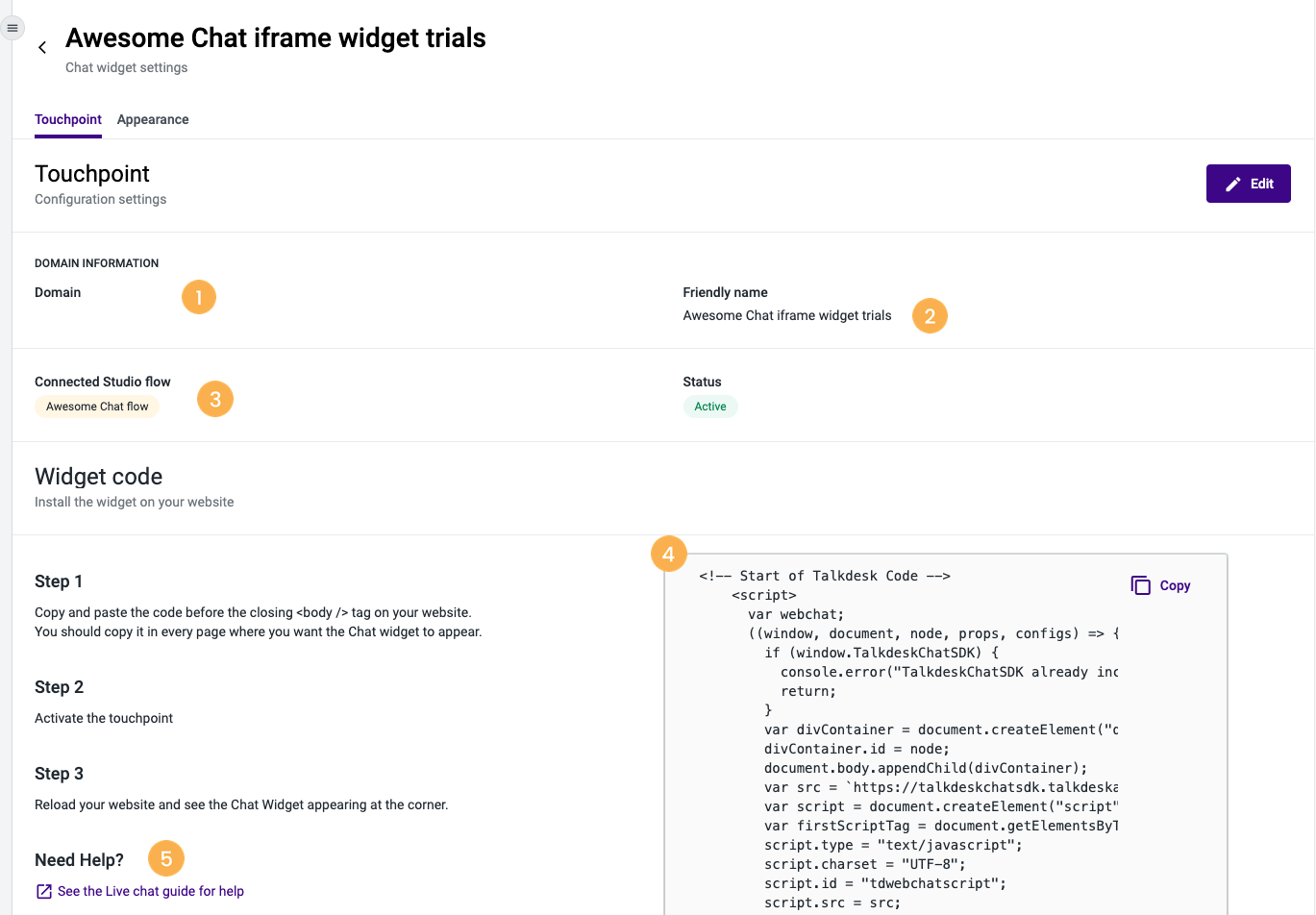Select numbered badge 4 above the widget code
The image size is (1316, 915).
[669, 554]
